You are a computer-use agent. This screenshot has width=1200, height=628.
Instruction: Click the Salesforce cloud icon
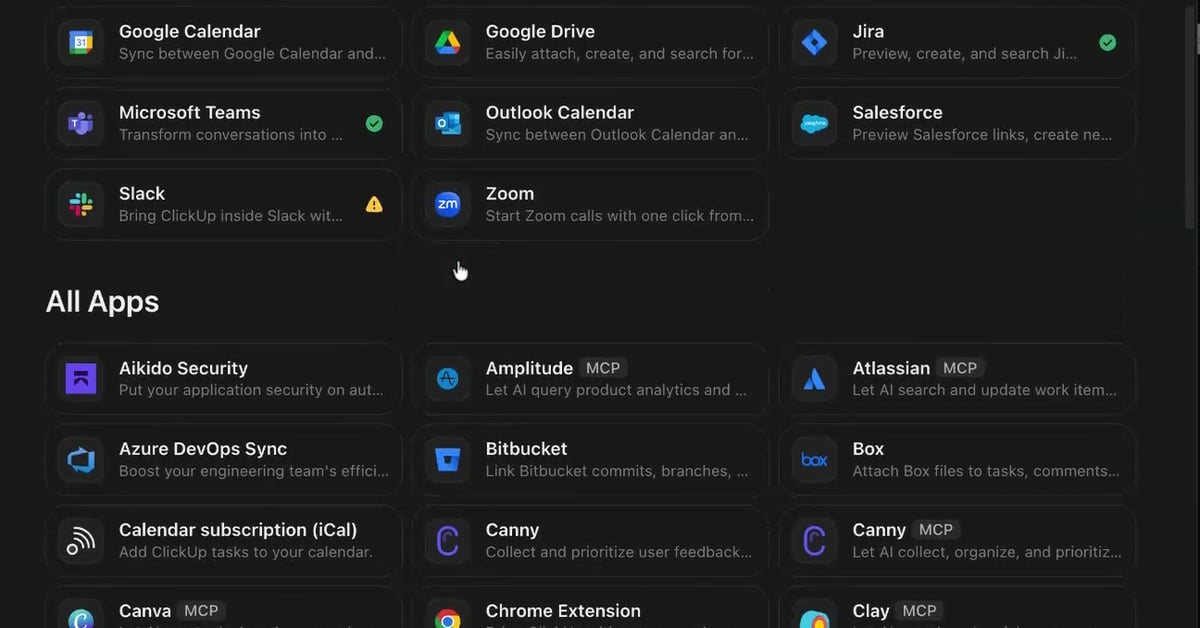[814, 124]
